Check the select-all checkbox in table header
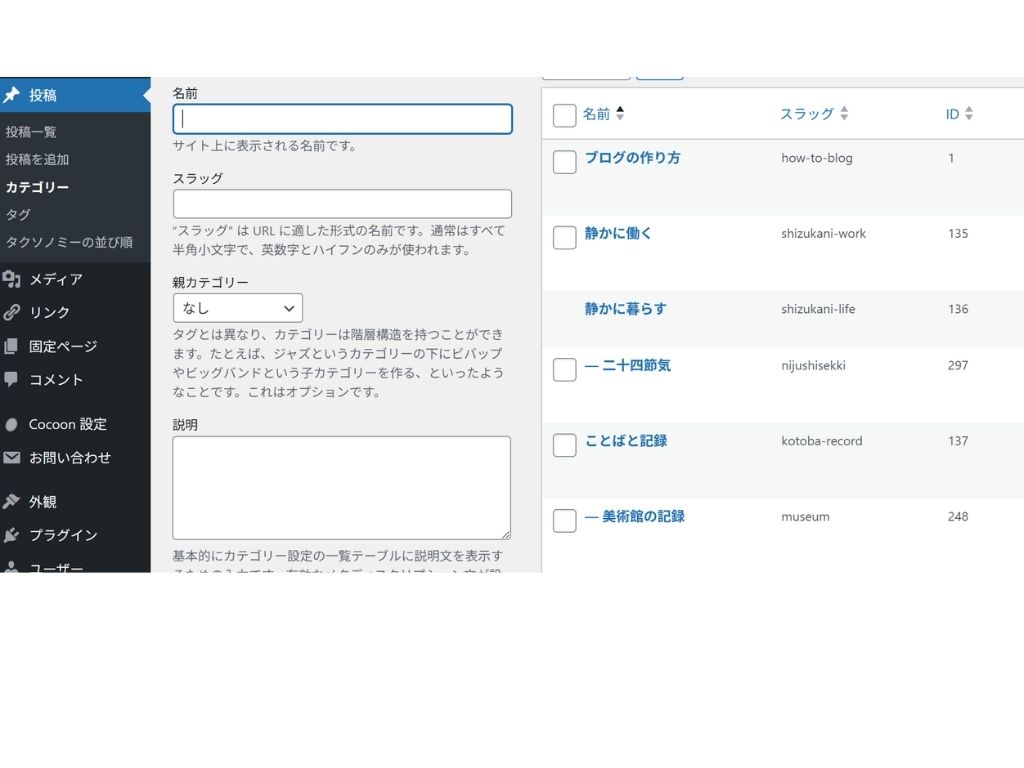Viewport: 1024px width, 768px height. click(x=563, y=115)
